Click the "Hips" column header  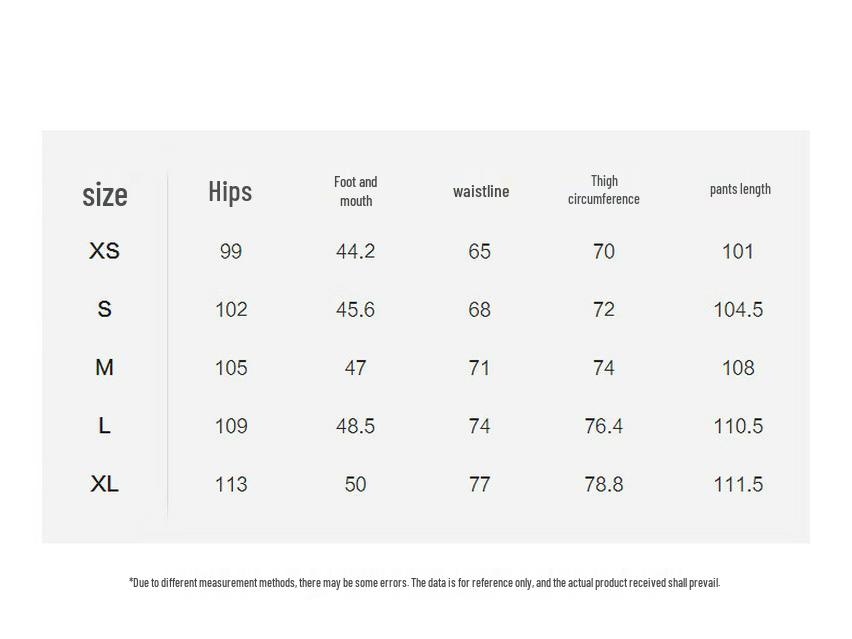(230, 191)
